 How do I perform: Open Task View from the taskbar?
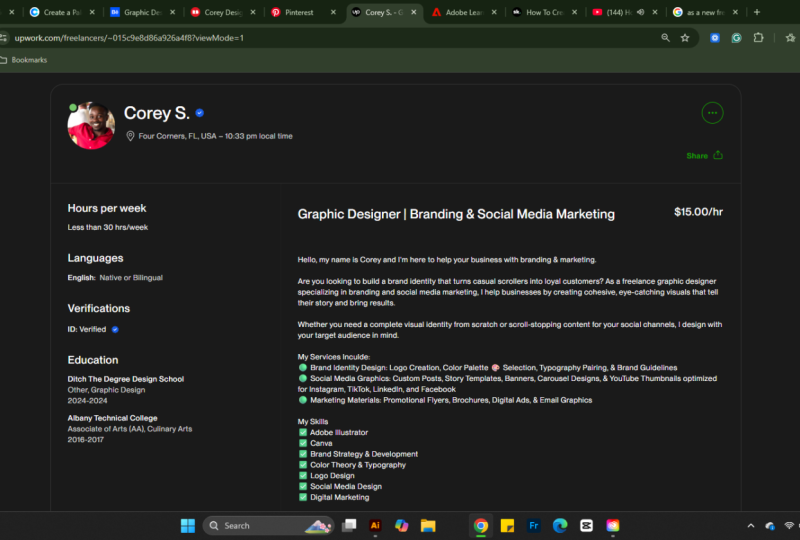(x=349, y=525)
